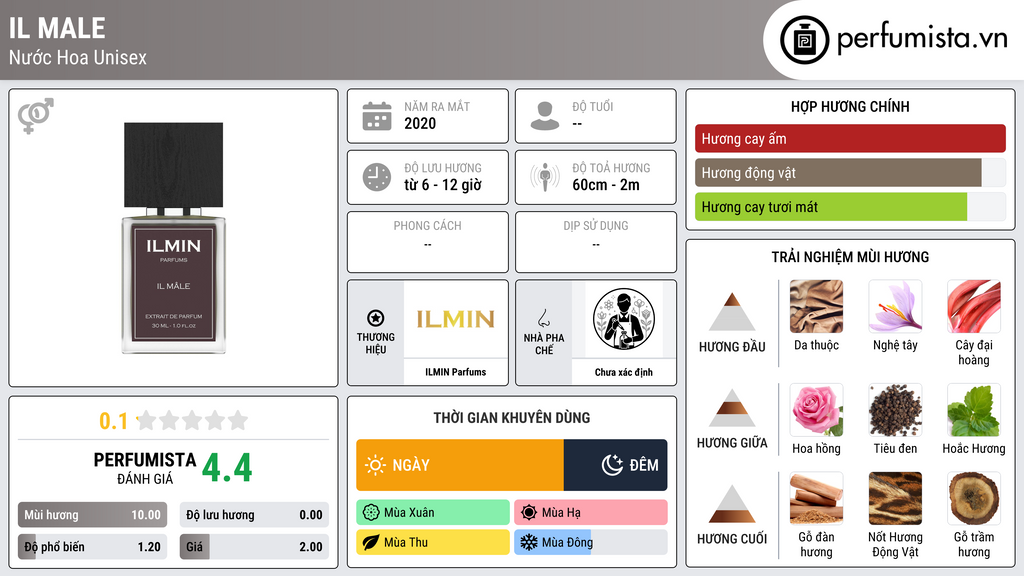Click the 'từ 6 - 12 giờ' longevity value
Image resolution: width=1024 pixels, height=576 pixels.
pos(443,185)
